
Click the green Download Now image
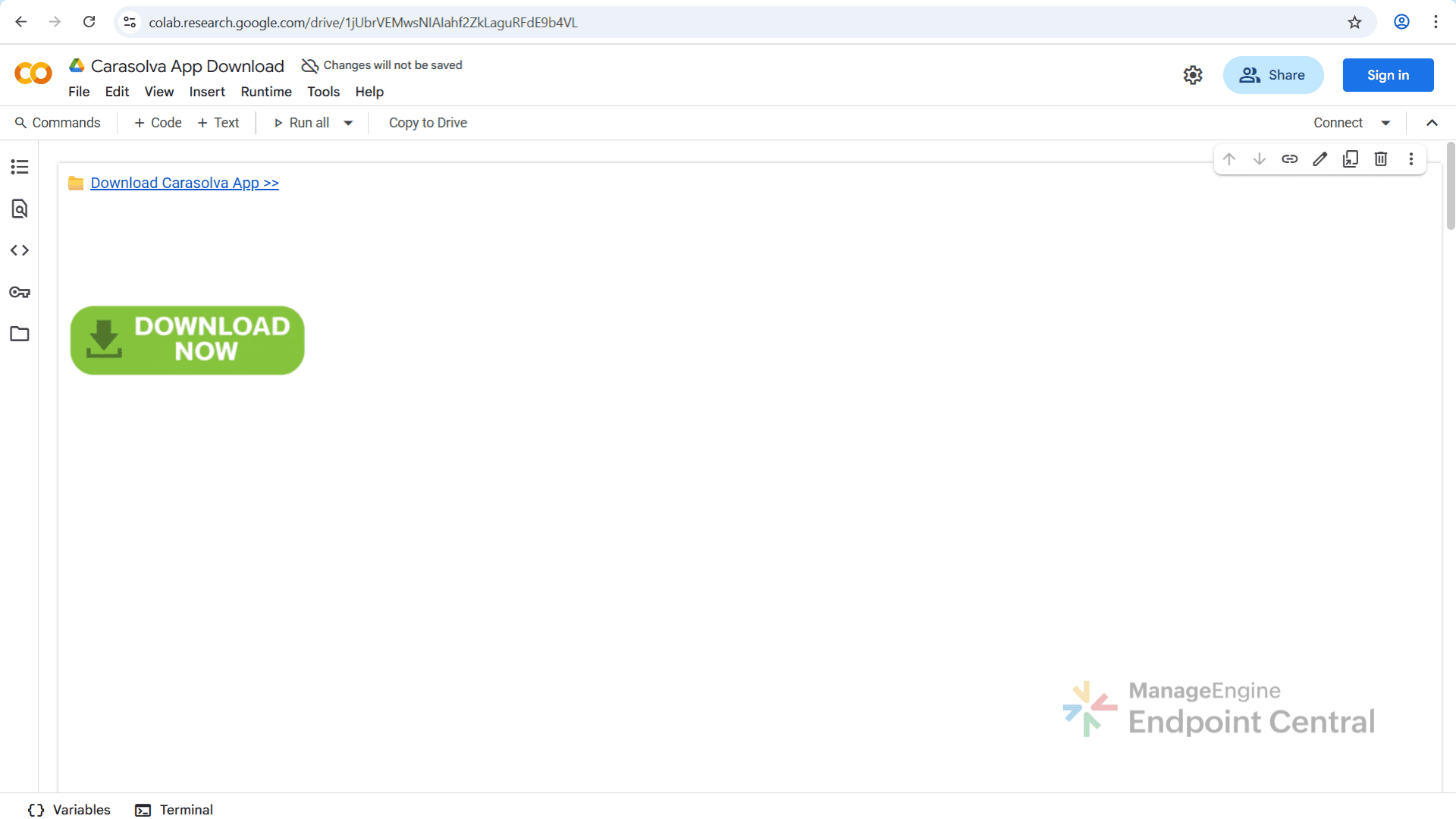tap(187, 340)
